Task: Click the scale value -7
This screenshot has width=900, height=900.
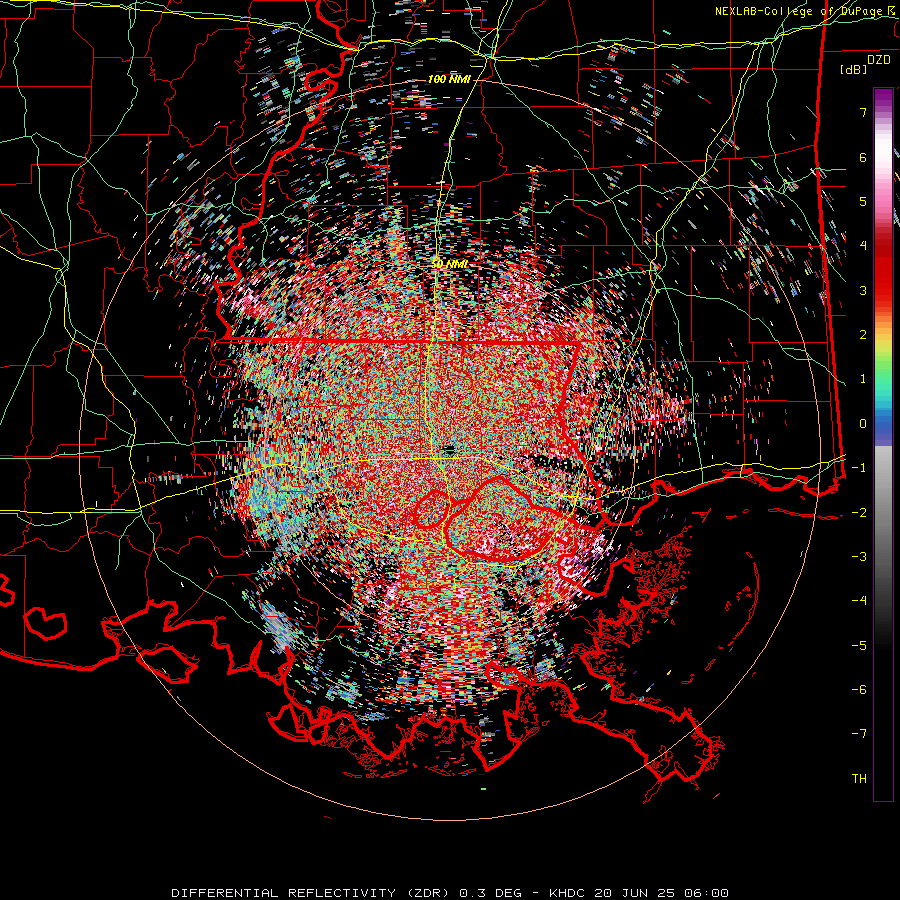Action: [859, 734]
